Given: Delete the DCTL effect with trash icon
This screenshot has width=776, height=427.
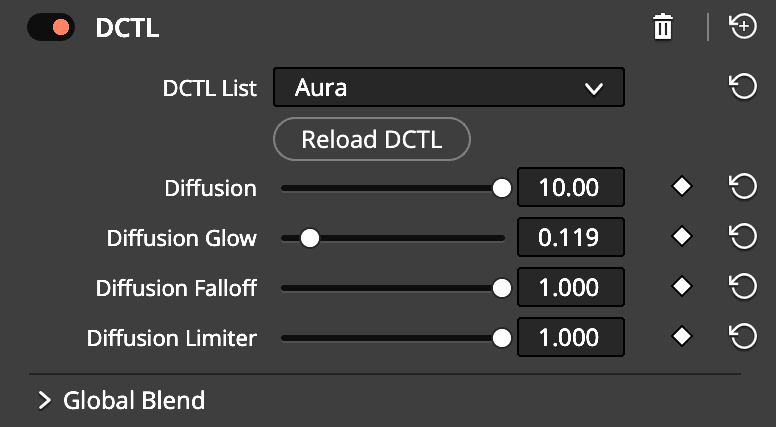Looking at the screenshot, I should pyautogui.click(x=663, y=27).
